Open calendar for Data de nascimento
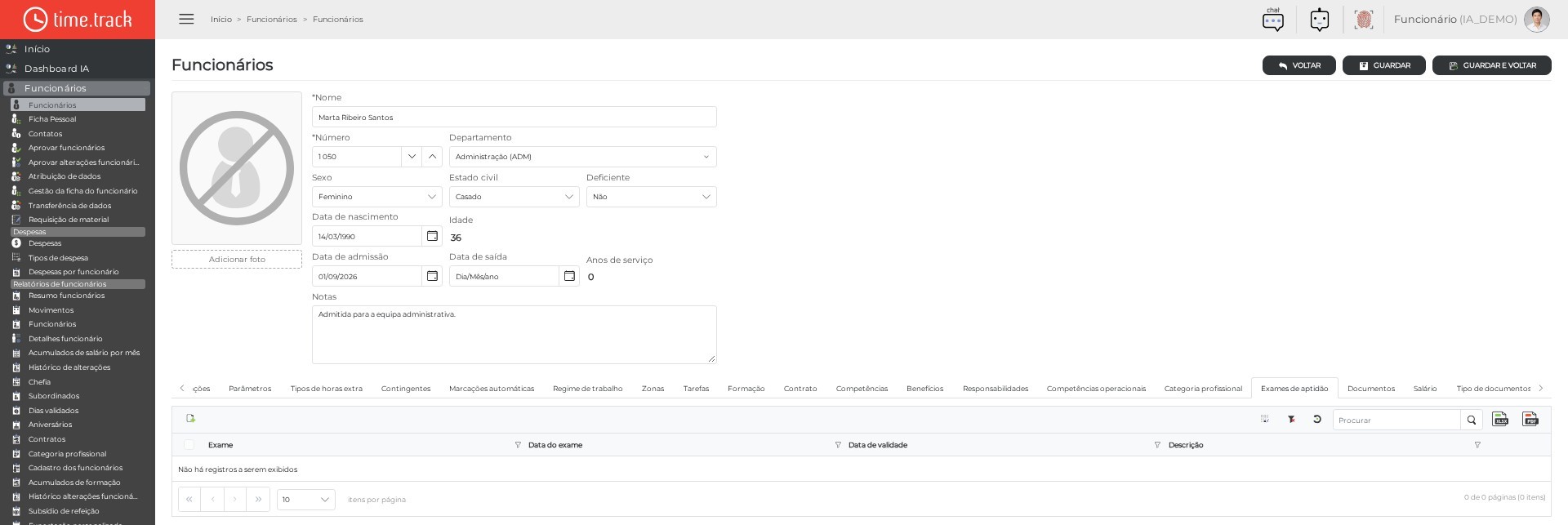 [x=432, y=236]
